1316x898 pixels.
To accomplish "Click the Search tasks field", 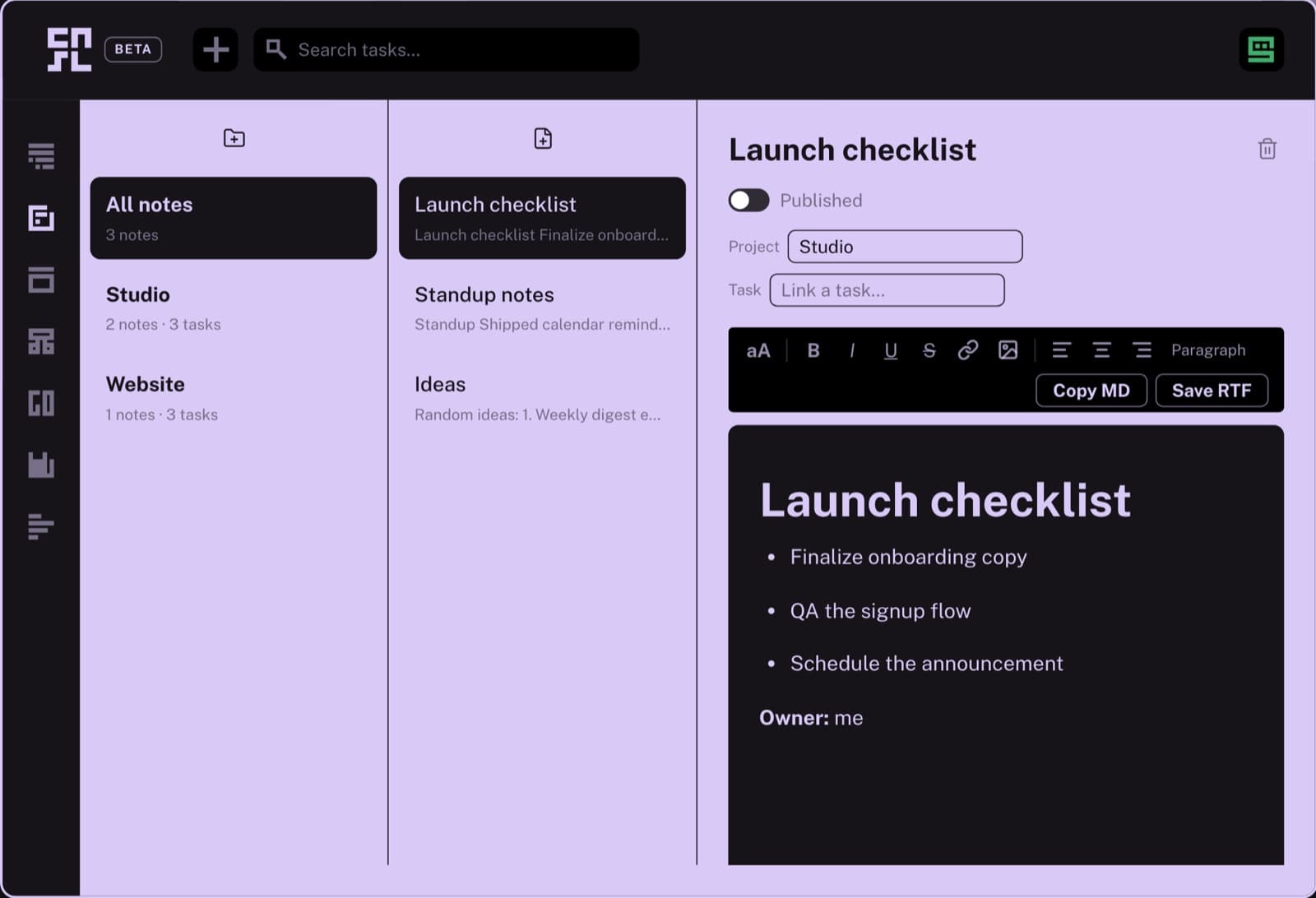I will [x=447, y=49].
